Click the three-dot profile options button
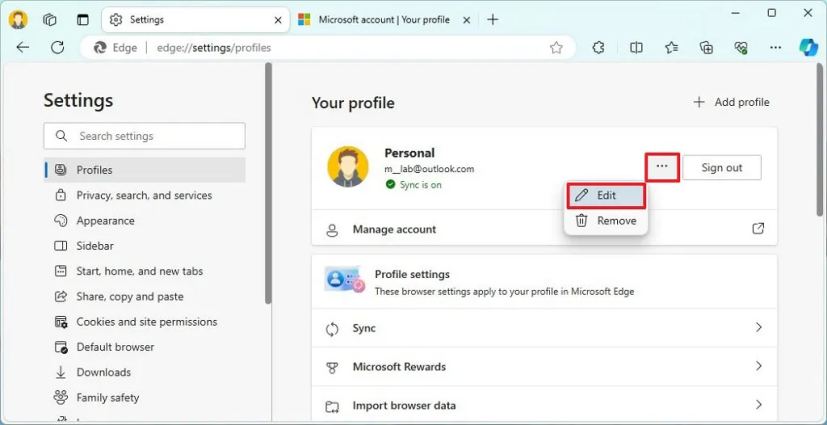 [x=662, y=167]
